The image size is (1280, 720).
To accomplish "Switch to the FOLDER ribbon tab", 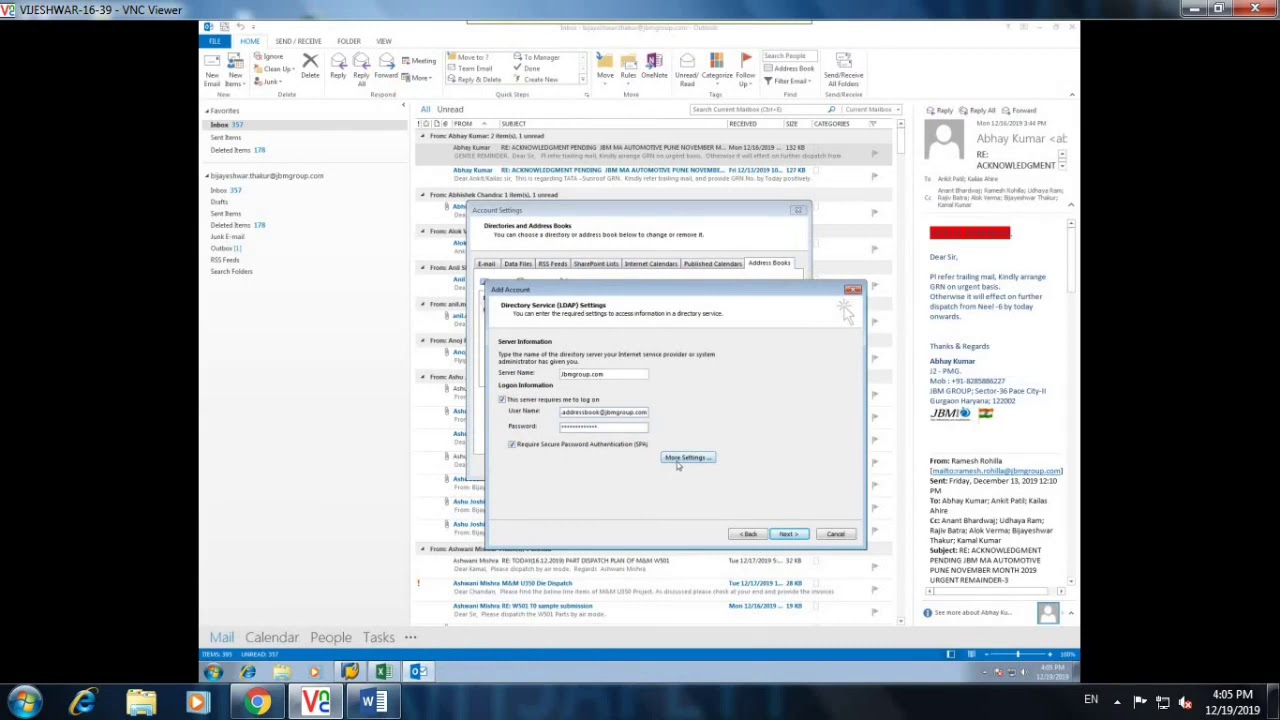I will pyautogui.click(x=348, y=41).
